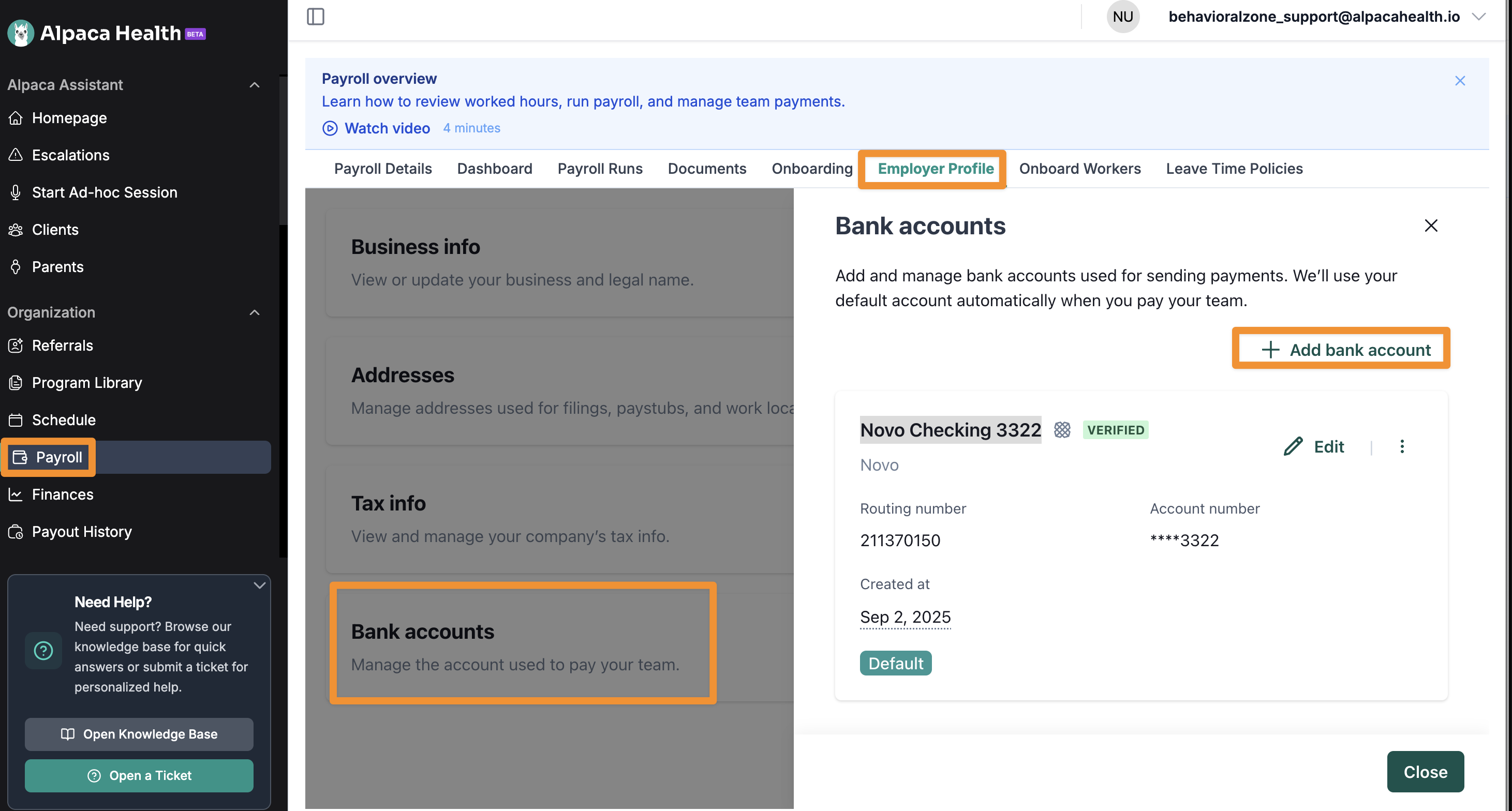
Task: Collapse the Alpaca Assistant section
Action: (255, 85)
